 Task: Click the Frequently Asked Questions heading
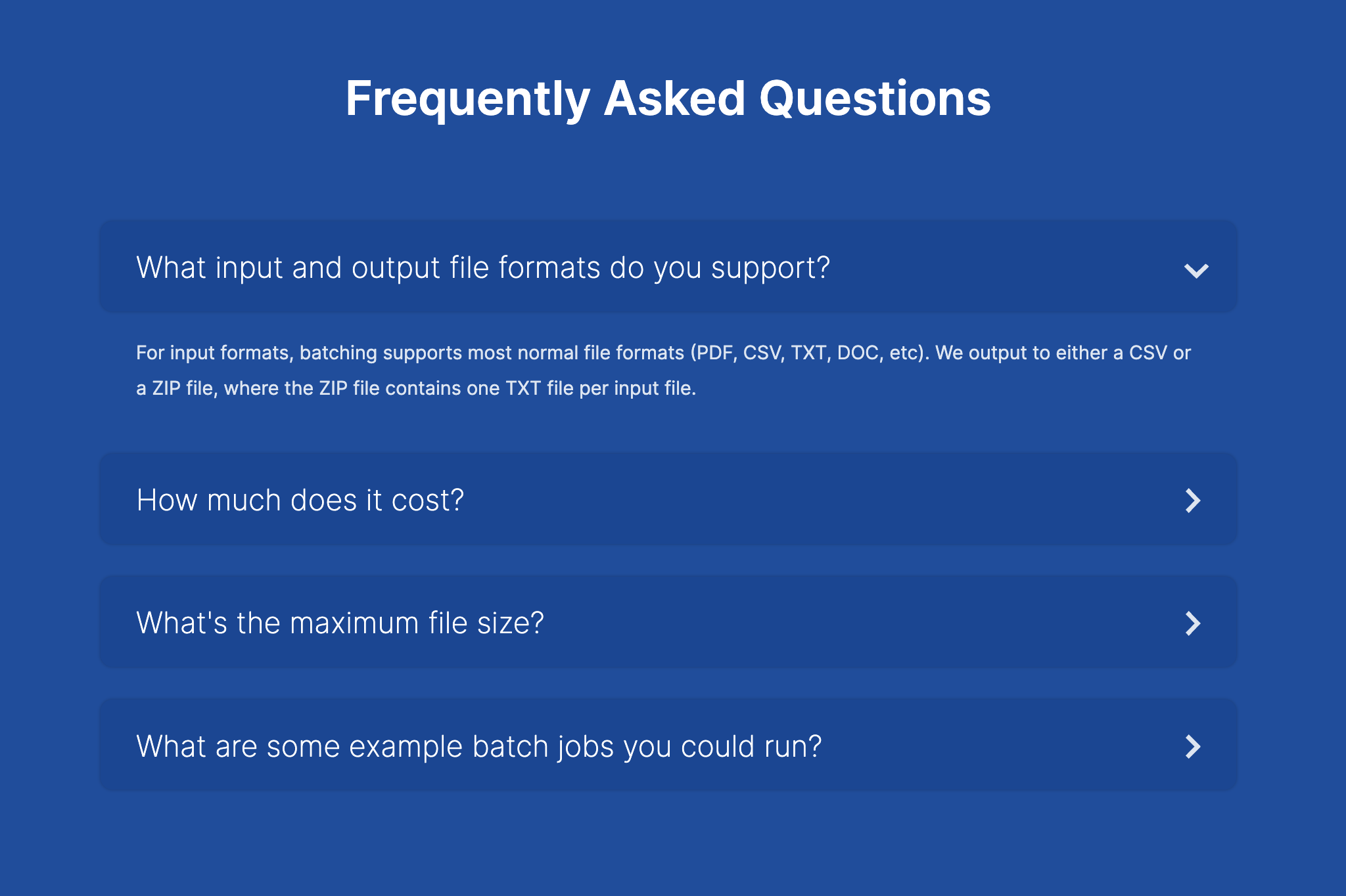(668, 99)
